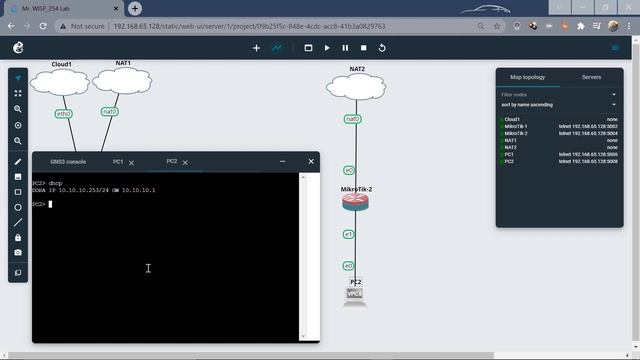640x360 pixels.
Task: Click reset zoom target icon in sidebar
Action: coord(18,125)
